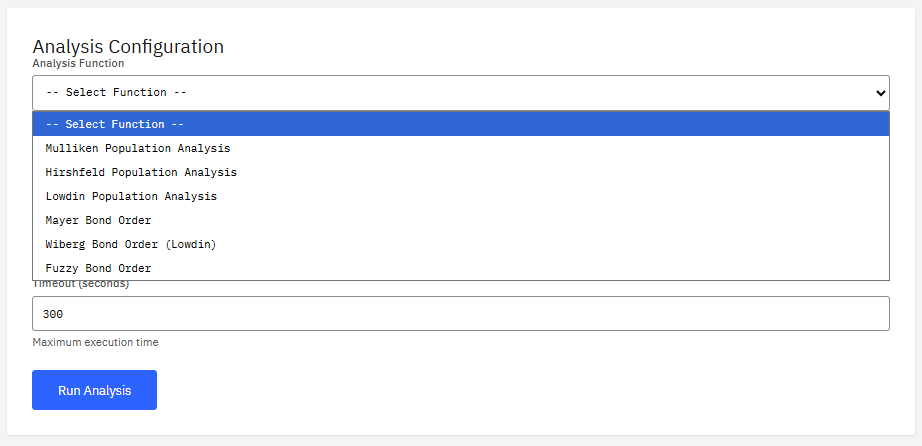922x446 pixels.
Task: Click the dropdown chevron arrow
Action: (880, 92)
